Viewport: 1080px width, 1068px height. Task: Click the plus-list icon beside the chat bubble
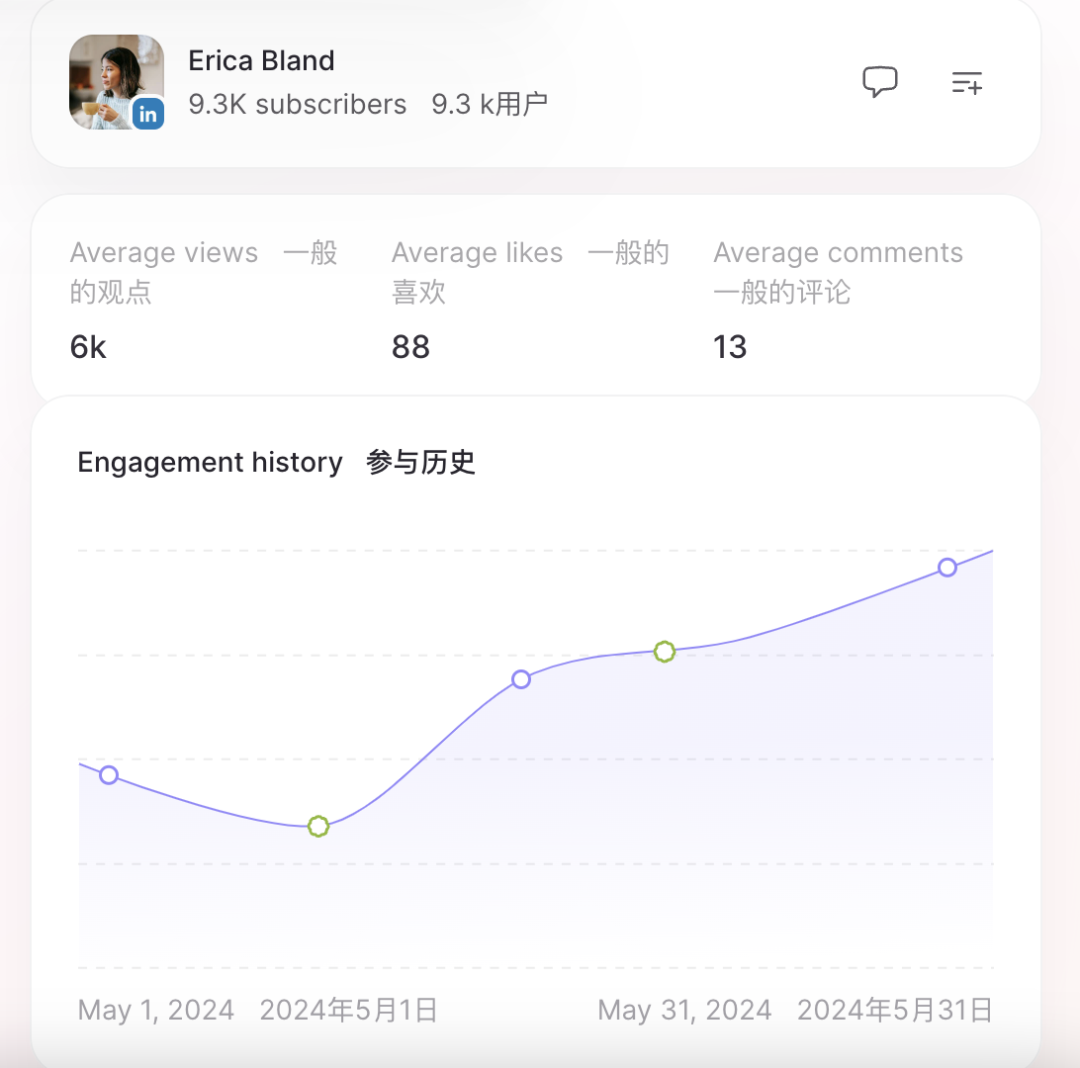click(x=966, y=83)
